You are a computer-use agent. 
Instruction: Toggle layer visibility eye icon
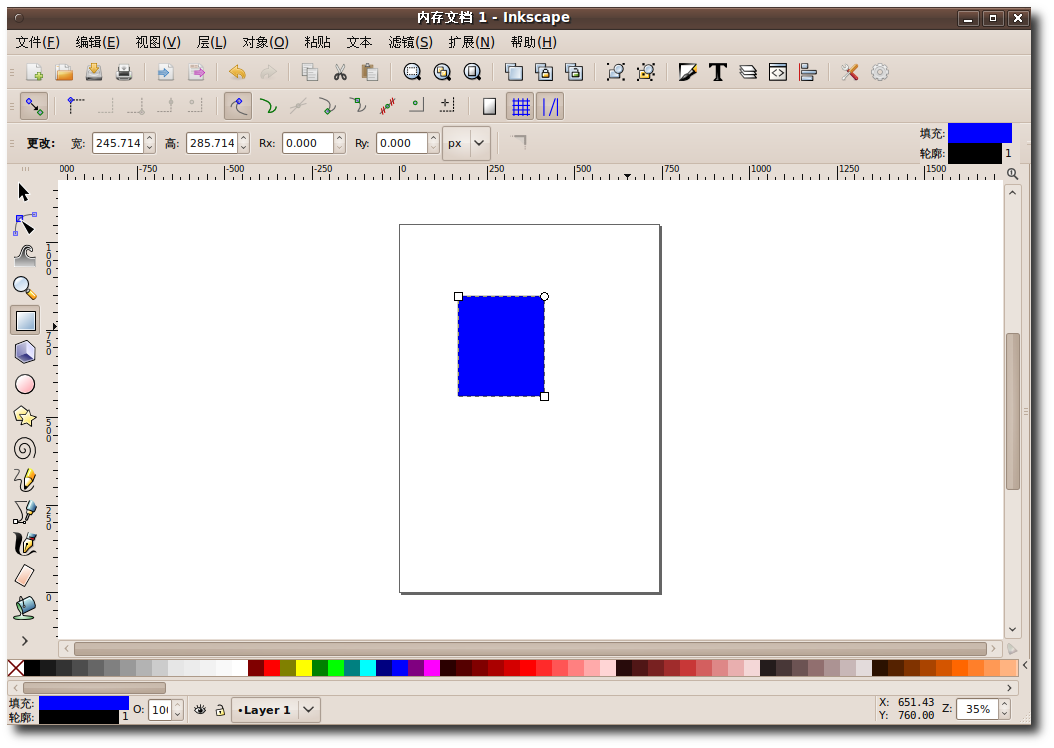[200, 710]
